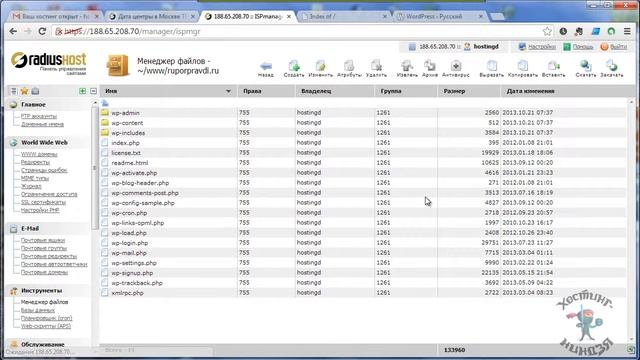Click the Удалить (Delete) toolbar icon
This screenshot has height=360, width=640.
click(376, 69)
